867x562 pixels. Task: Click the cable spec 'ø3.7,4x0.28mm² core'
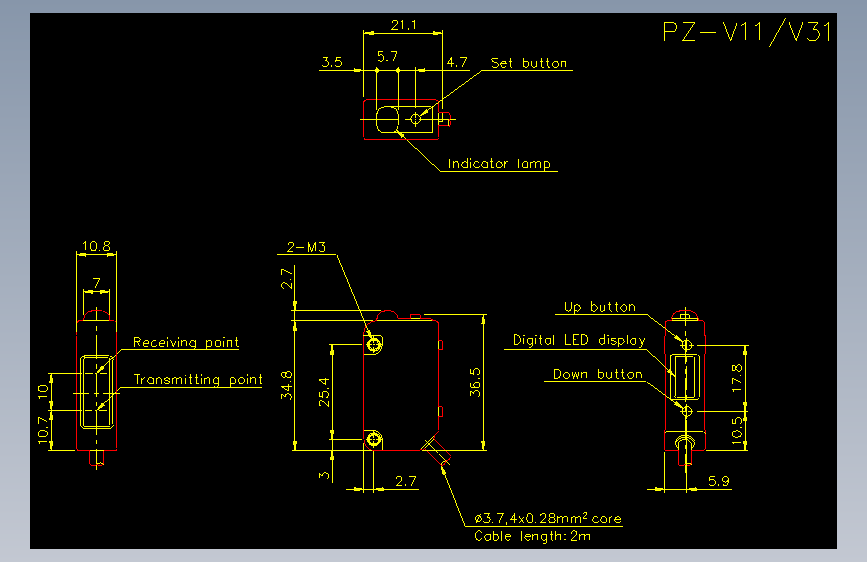click(x=548, y=518)
